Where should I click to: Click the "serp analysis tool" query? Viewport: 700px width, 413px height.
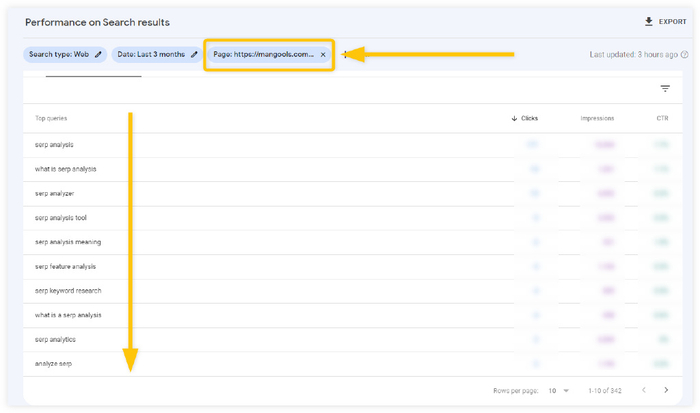(61, 218)
